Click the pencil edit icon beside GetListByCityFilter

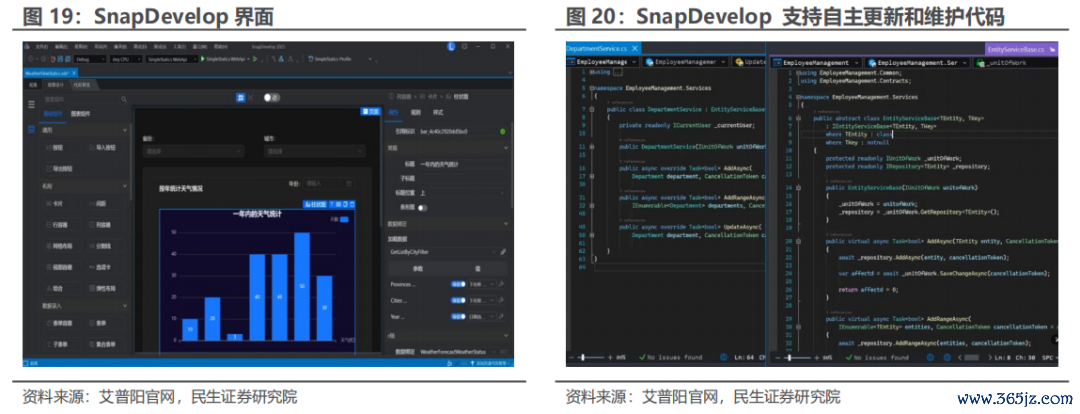coord(503,252)
